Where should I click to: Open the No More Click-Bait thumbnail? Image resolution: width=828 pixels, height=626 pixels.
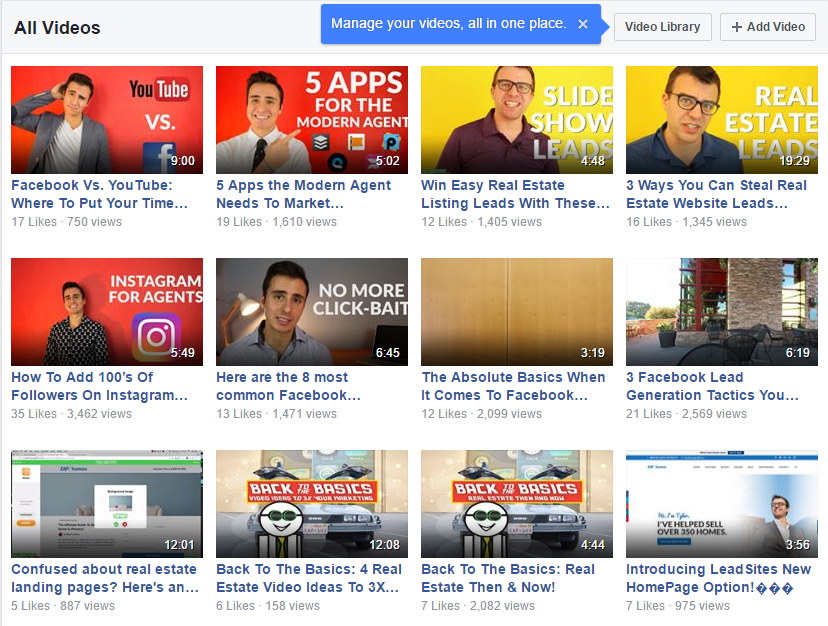coord(312,312)
